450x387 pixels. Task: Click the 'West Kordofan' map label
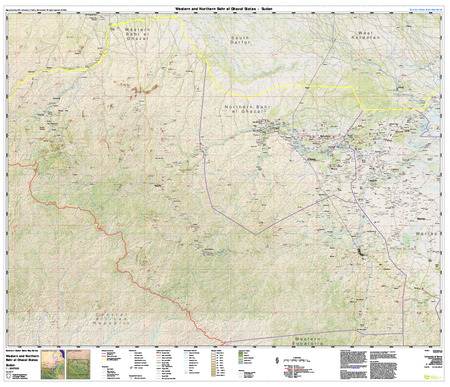[x=366, y=35]
